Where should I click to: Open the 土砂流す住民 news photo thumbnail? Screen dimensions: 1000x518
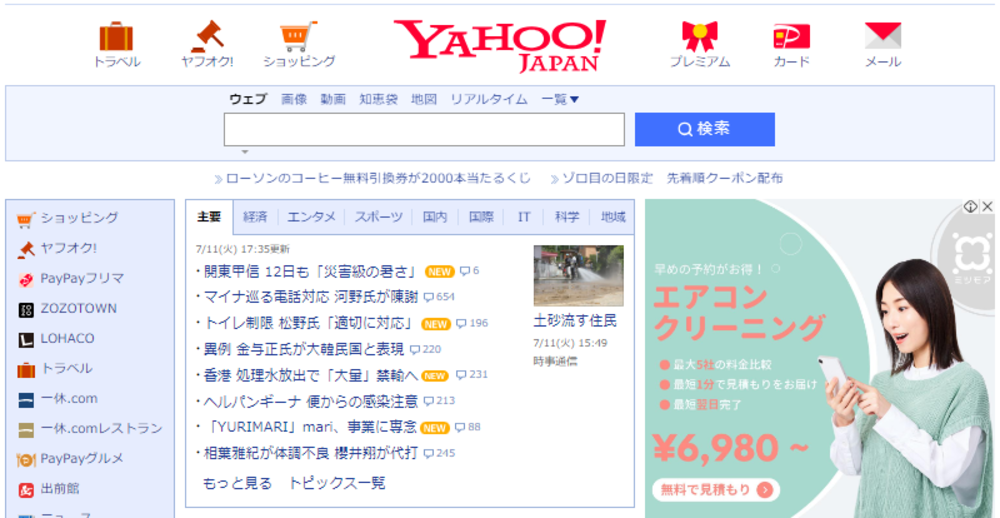(578, 276)
